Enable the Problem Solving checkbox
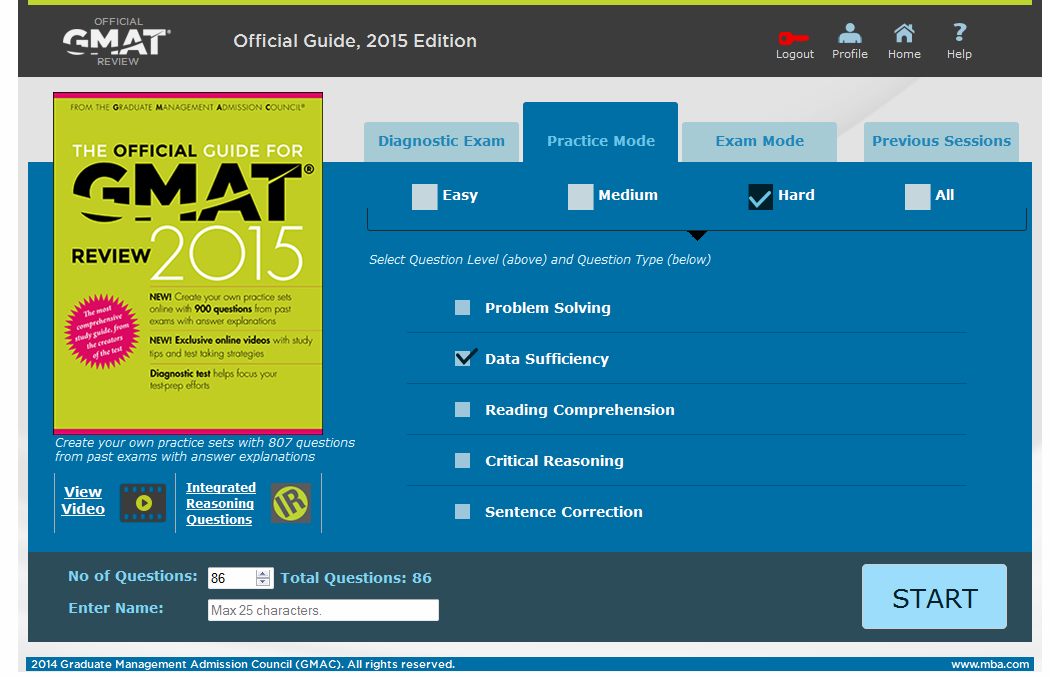This screenshot has height=677, width=1050. [x=462, y=307]
